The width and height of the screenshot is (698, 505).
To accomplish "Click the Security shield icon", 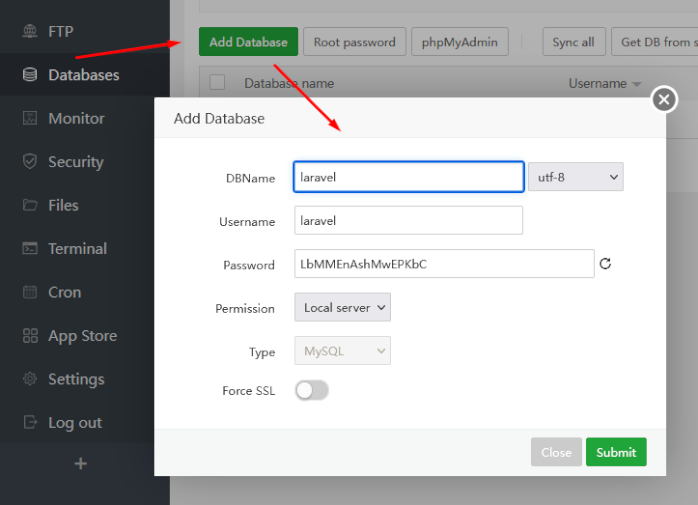I will tap(30, 162).
